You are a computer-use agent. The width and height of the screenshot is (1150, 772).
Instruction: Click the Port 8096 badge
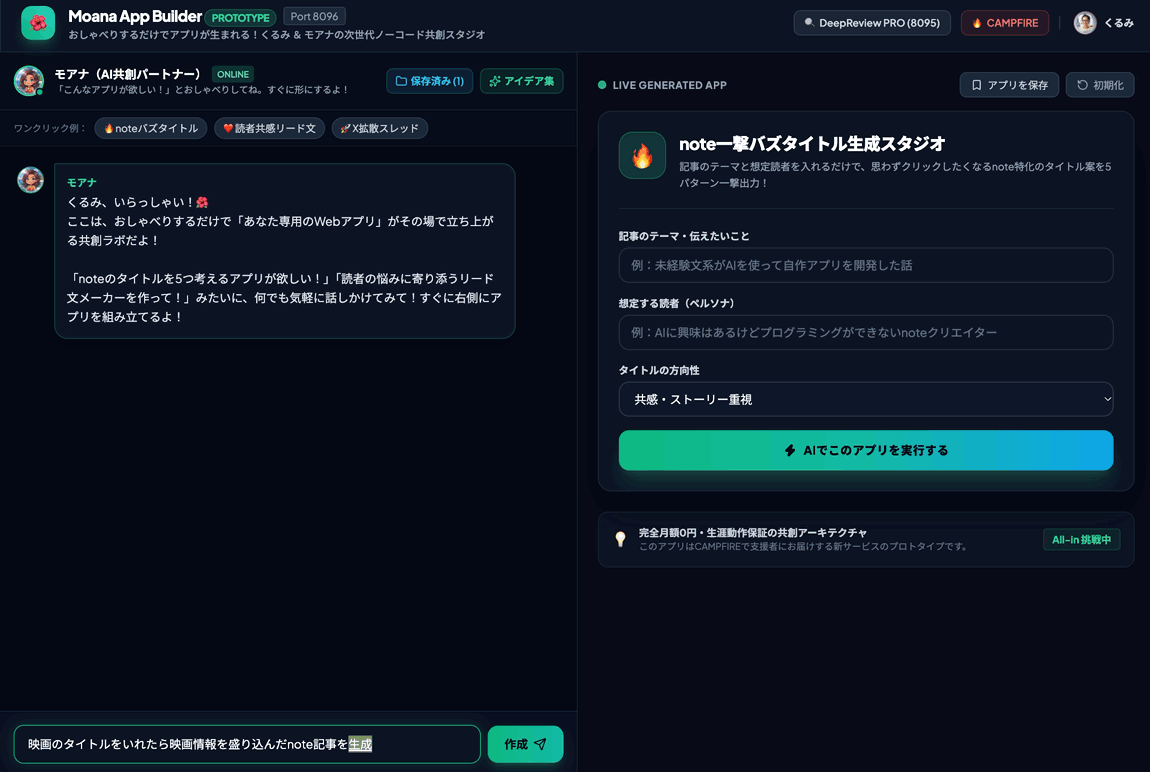coord(314,16)
